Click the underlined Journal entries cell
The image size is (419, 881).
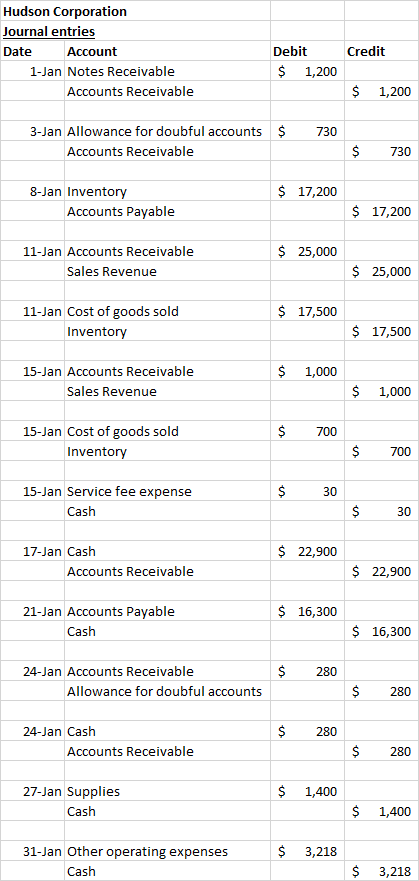[x=135, y=31]
